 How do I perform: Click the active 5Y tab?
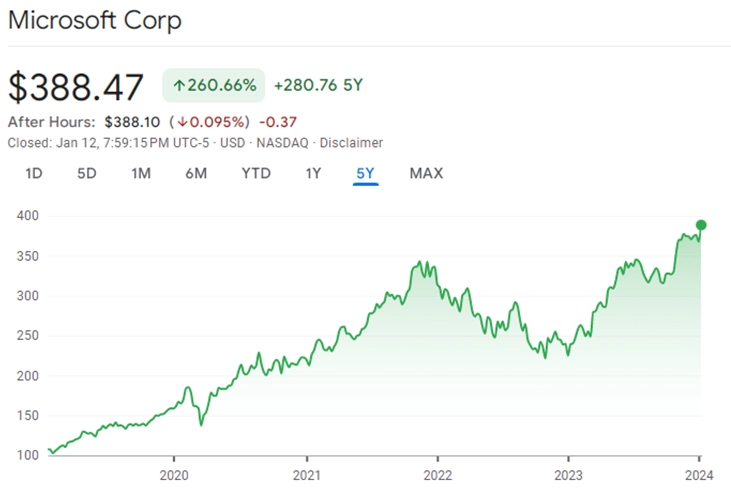[x=366, y=173]
